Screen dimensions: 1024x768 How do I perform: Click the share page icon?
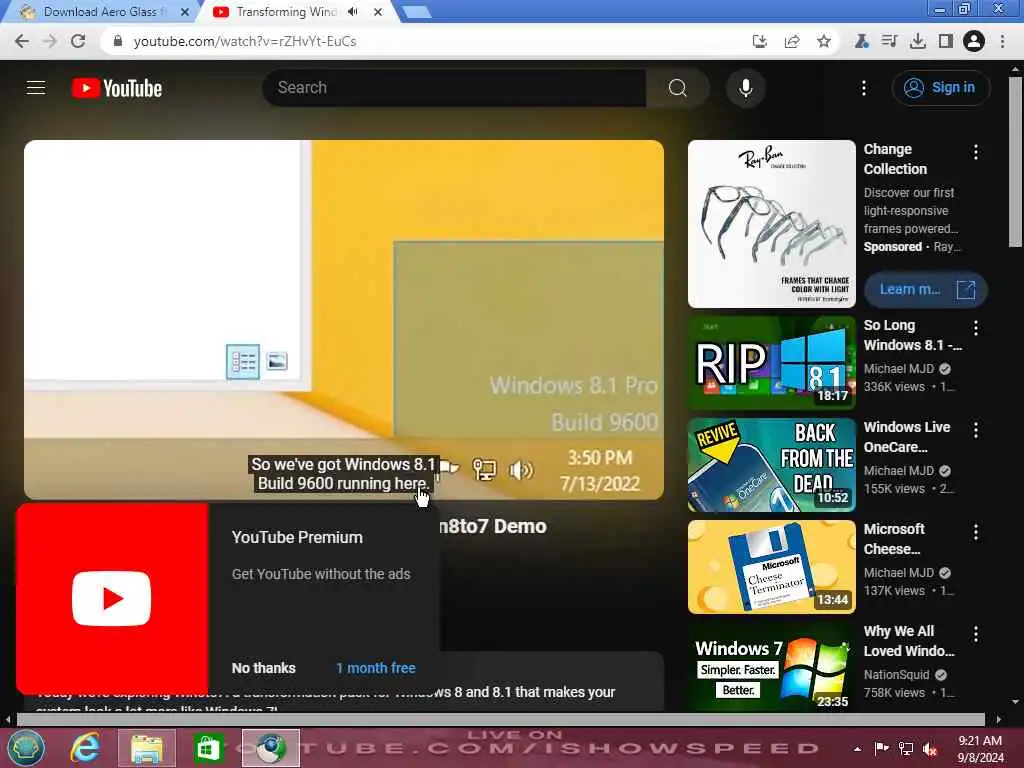[792, 41]
